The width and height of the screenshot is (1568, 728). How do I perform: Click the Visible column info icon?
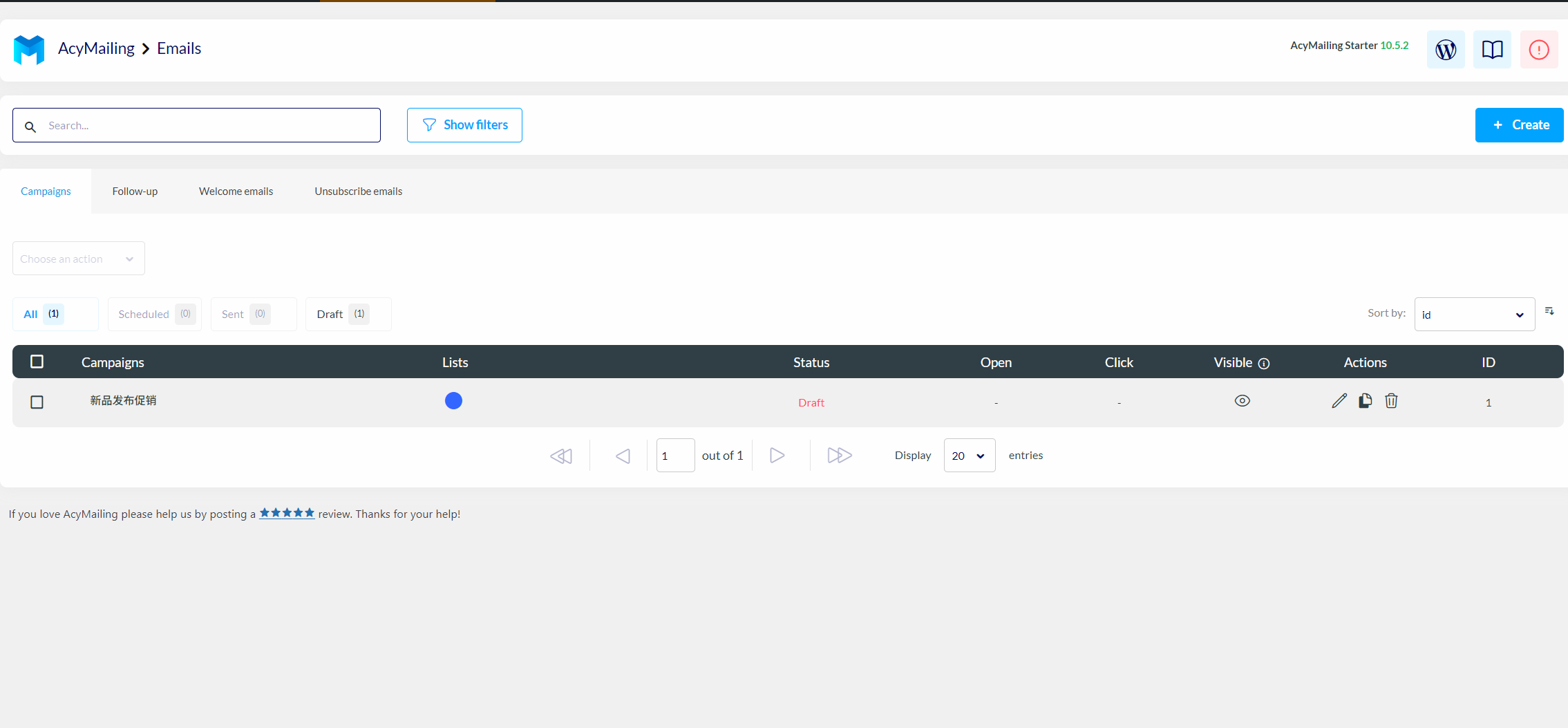pyautogui.click(x=1264, y=364)
